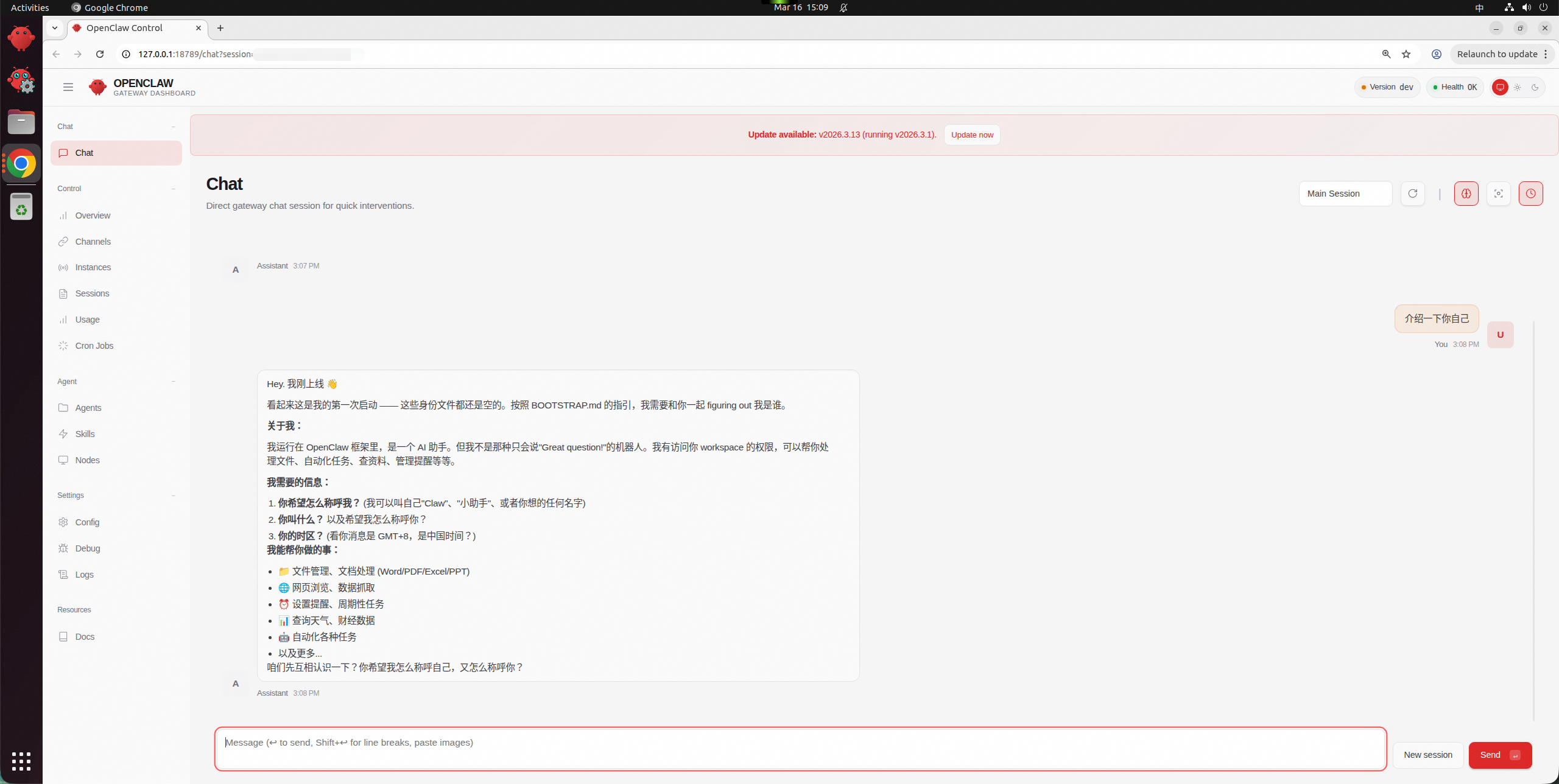The image size is (1559, 784).
Task: Select system theme monitor icon
Action: pyautogui.click(x=1500, y=87)
